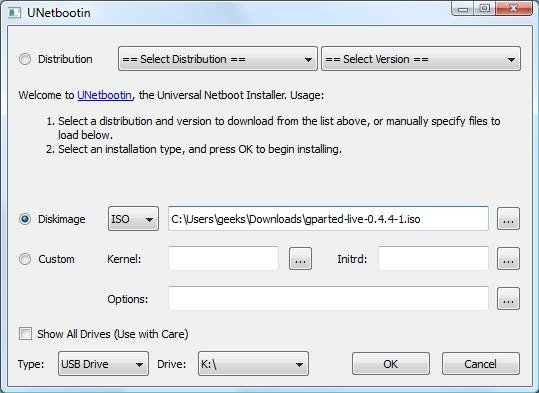Enable Show All Drives checkbox

25,334
